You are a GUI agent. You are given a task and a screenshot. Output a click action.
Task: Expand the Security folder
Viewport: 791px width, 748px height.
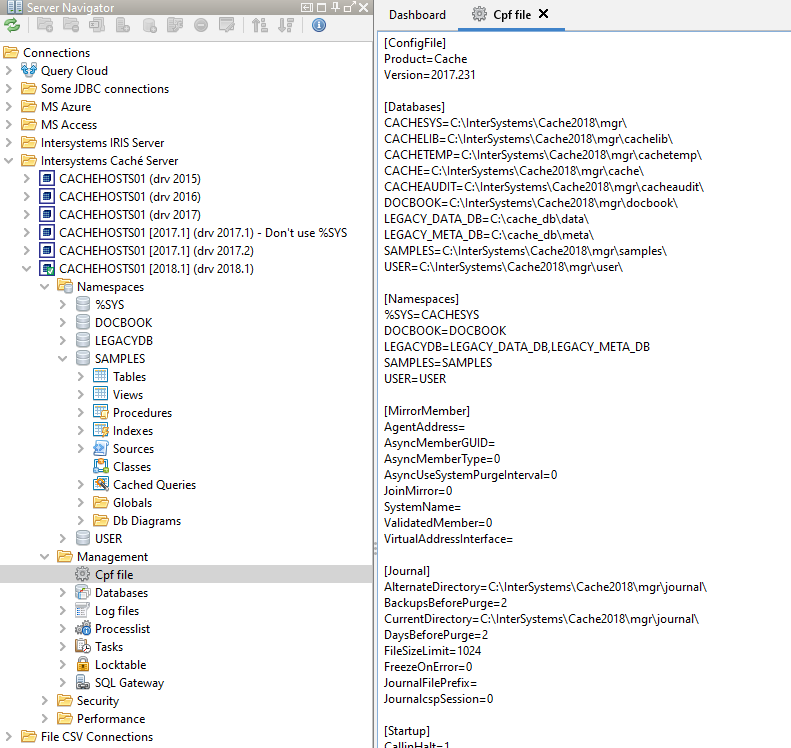pyautogui.click(x=45, y=701)
